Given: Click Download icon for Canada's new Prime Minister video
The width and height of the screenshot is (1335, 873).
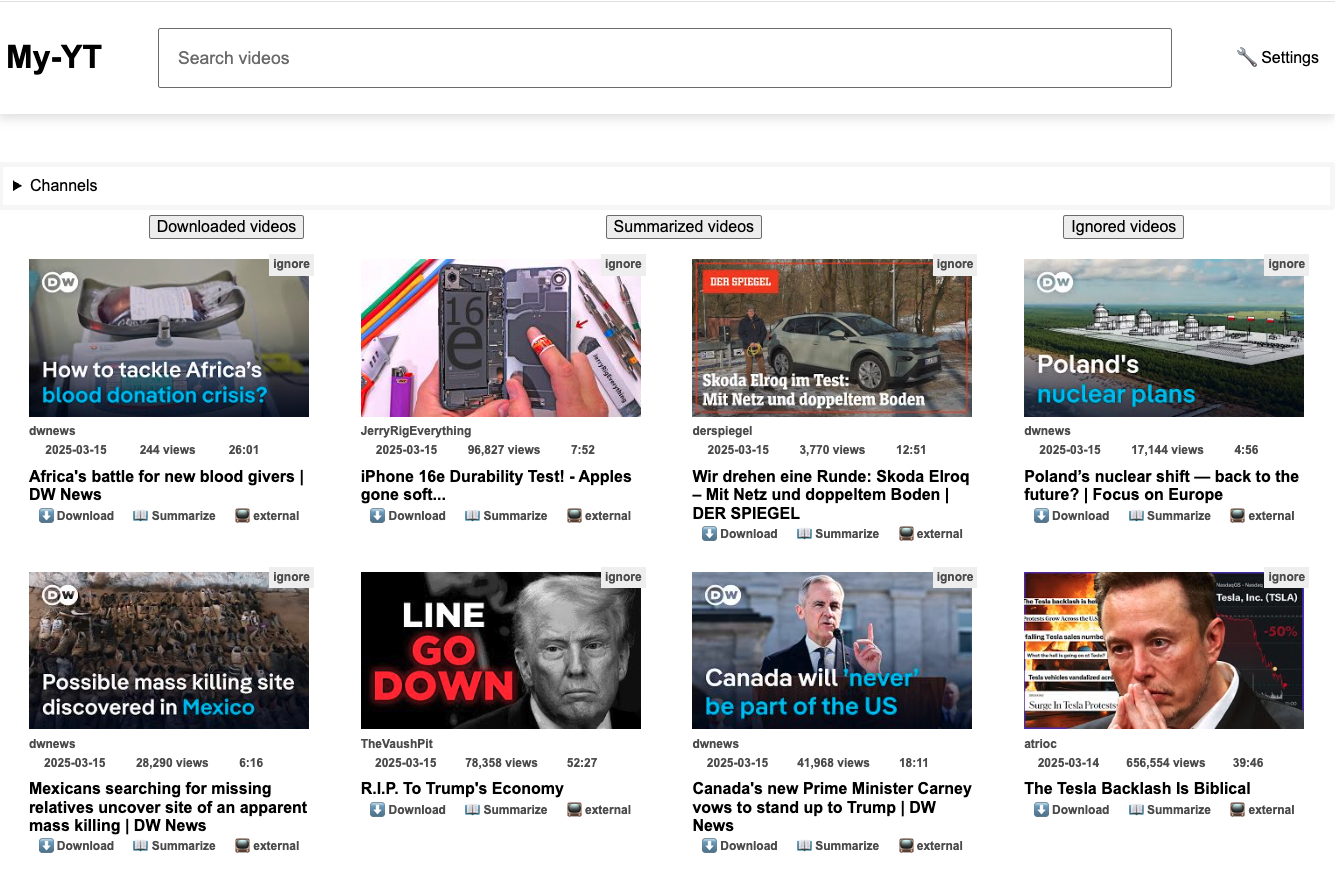Looking at the screenshot, I should click(x=709, y=846).
